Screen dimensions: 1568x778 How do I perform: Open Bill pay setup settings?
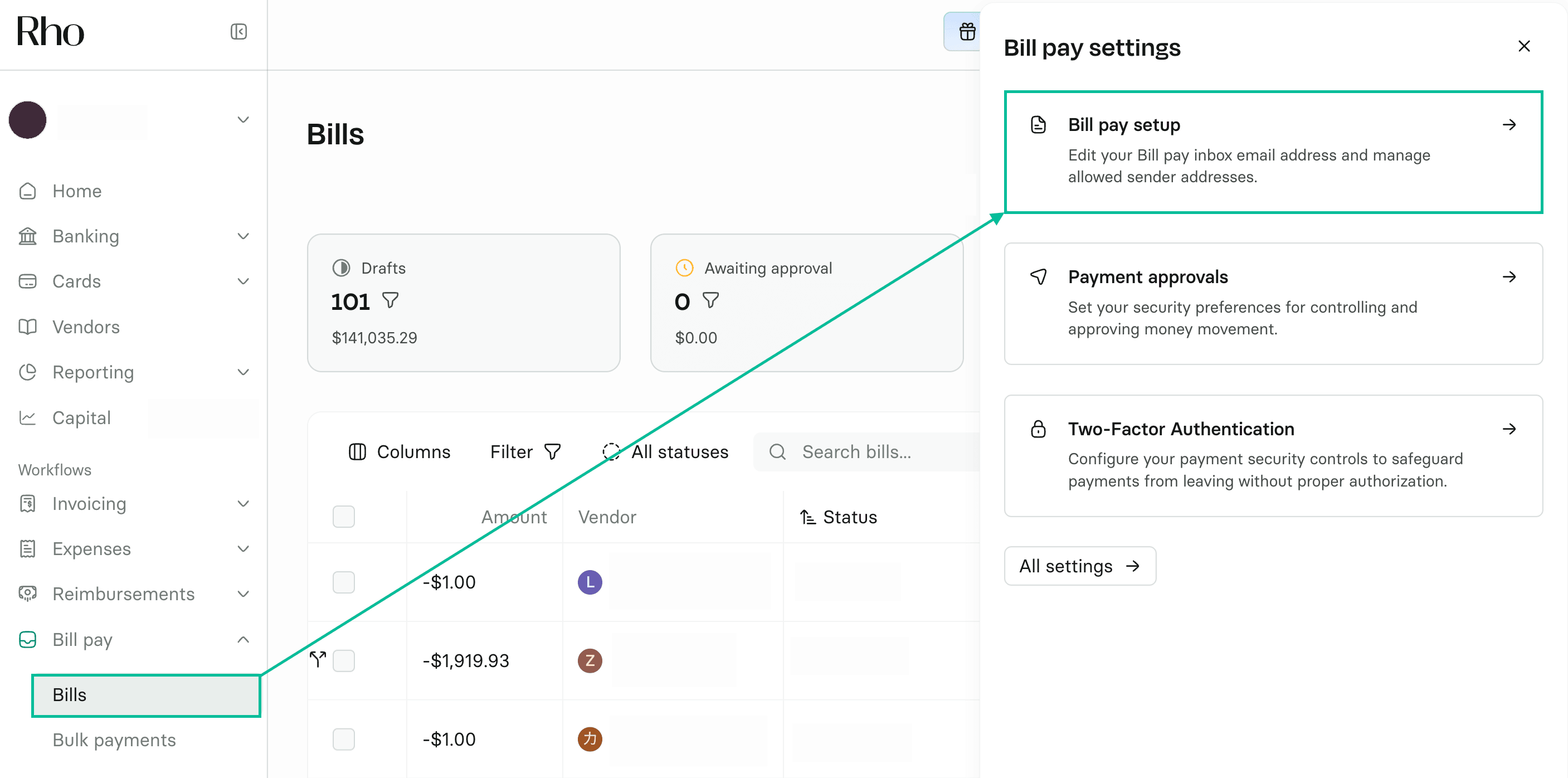(x=1273, y=152)
